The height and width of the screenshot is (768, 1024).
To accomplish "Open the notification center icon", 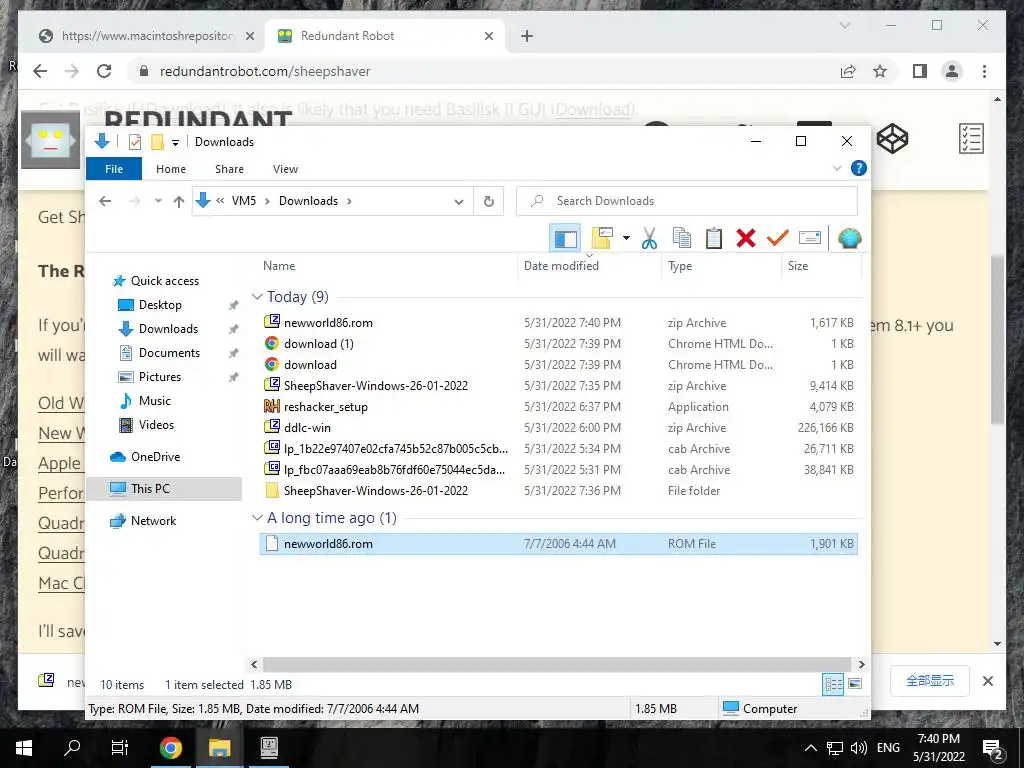I will click(993, 749).
